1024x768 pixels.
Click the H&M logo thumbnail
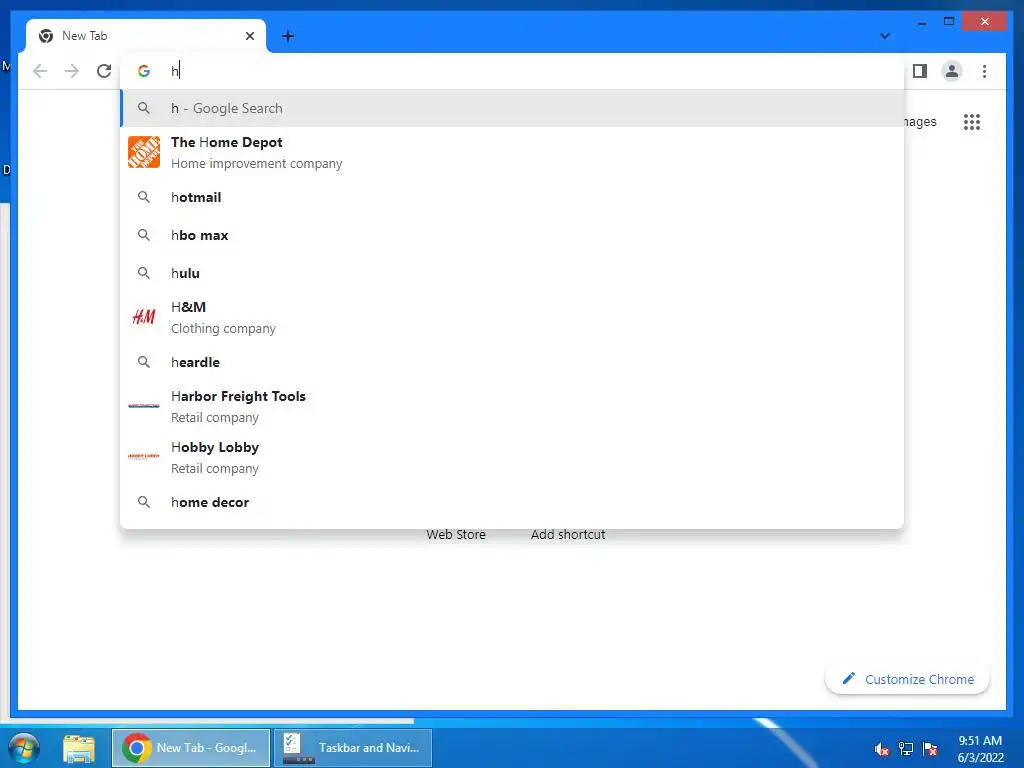coord(144,317)
